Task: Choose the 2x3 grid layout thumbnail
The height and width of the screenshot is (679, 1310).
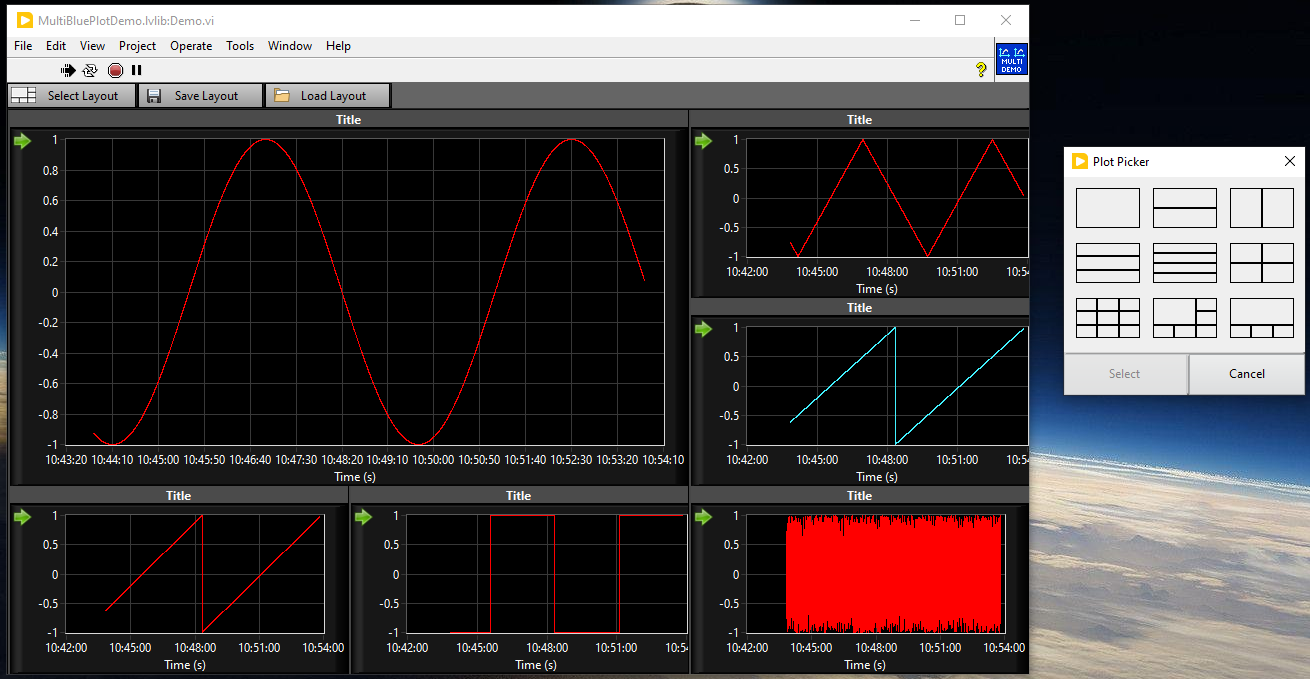Action: tap(1108, 318)
